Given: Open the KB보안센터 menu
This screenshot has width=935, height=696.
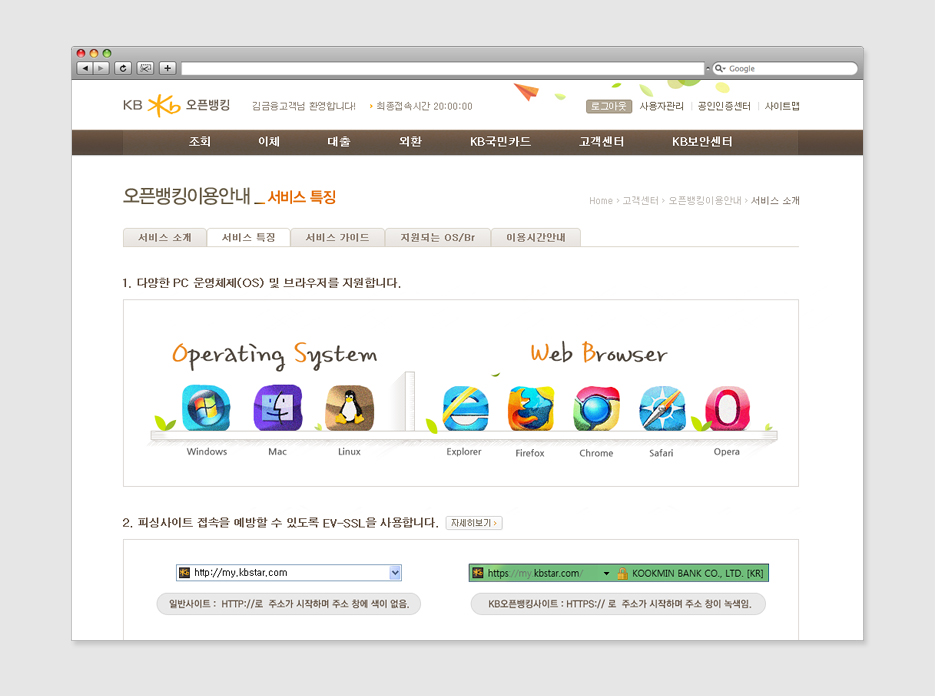Looking at the screenshot, I should [702, 141].
